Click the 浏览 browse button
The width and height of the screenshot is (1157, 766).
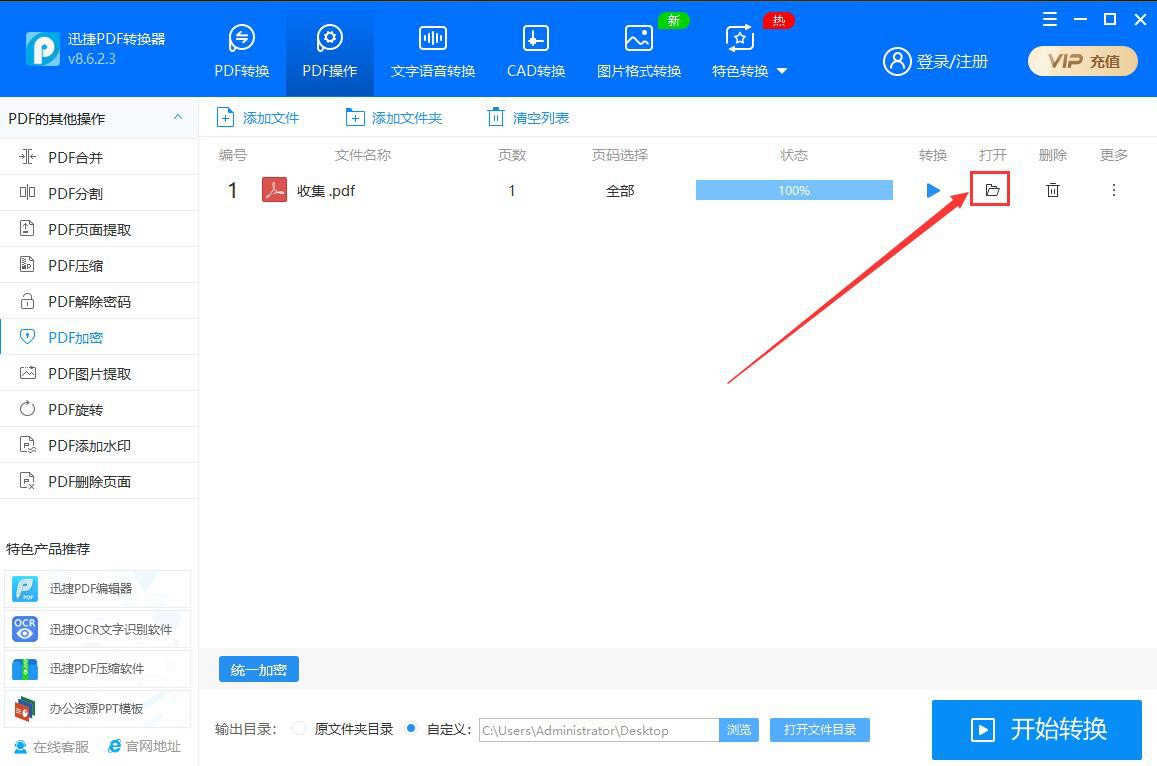pyautogui.click(x=739, y=730)
